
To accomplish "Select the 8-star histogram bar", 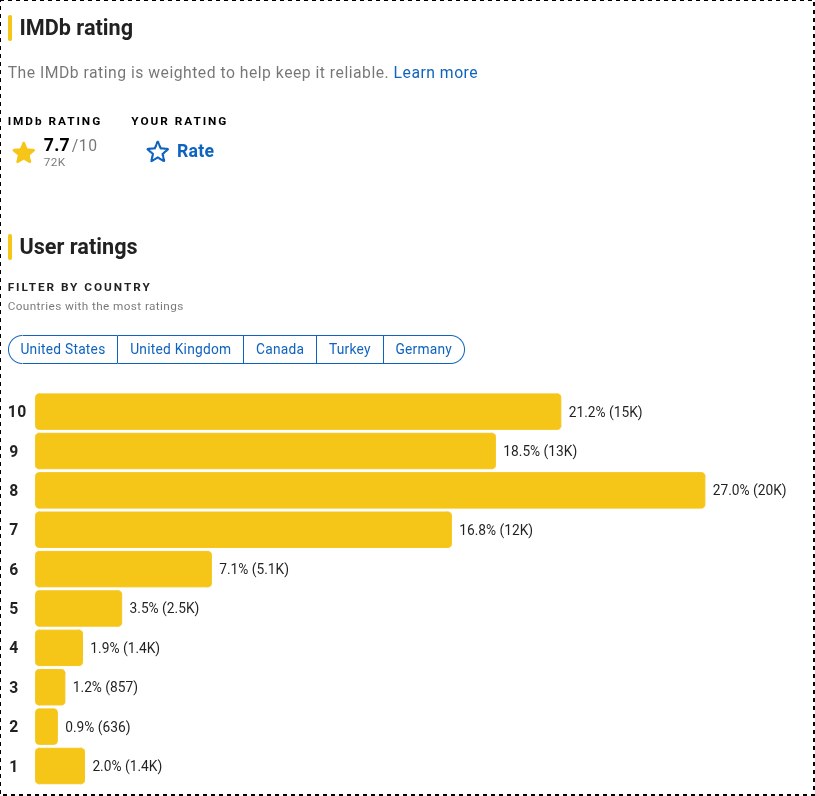I will (x=370, y=490).
